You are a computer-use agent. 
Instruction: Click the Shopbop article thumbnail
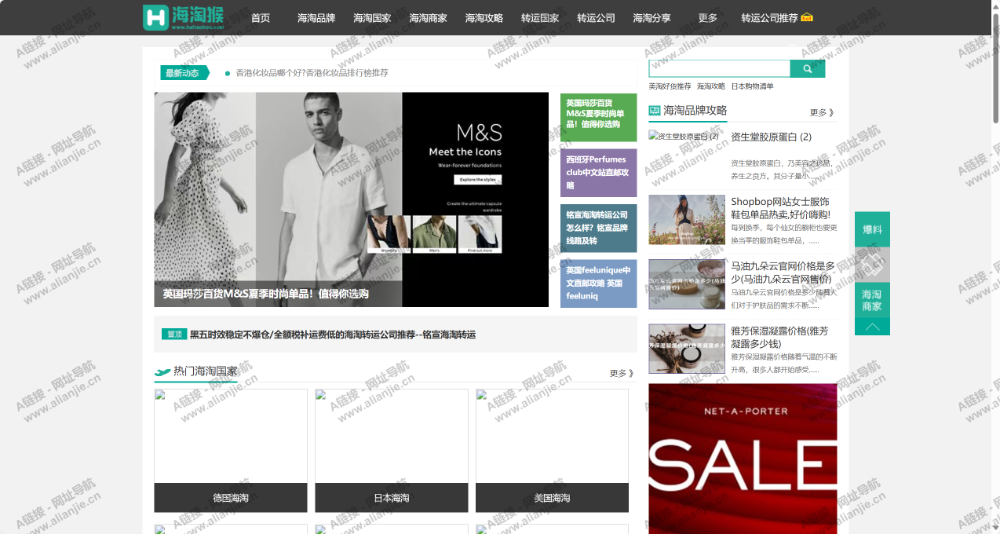(687, 220)
